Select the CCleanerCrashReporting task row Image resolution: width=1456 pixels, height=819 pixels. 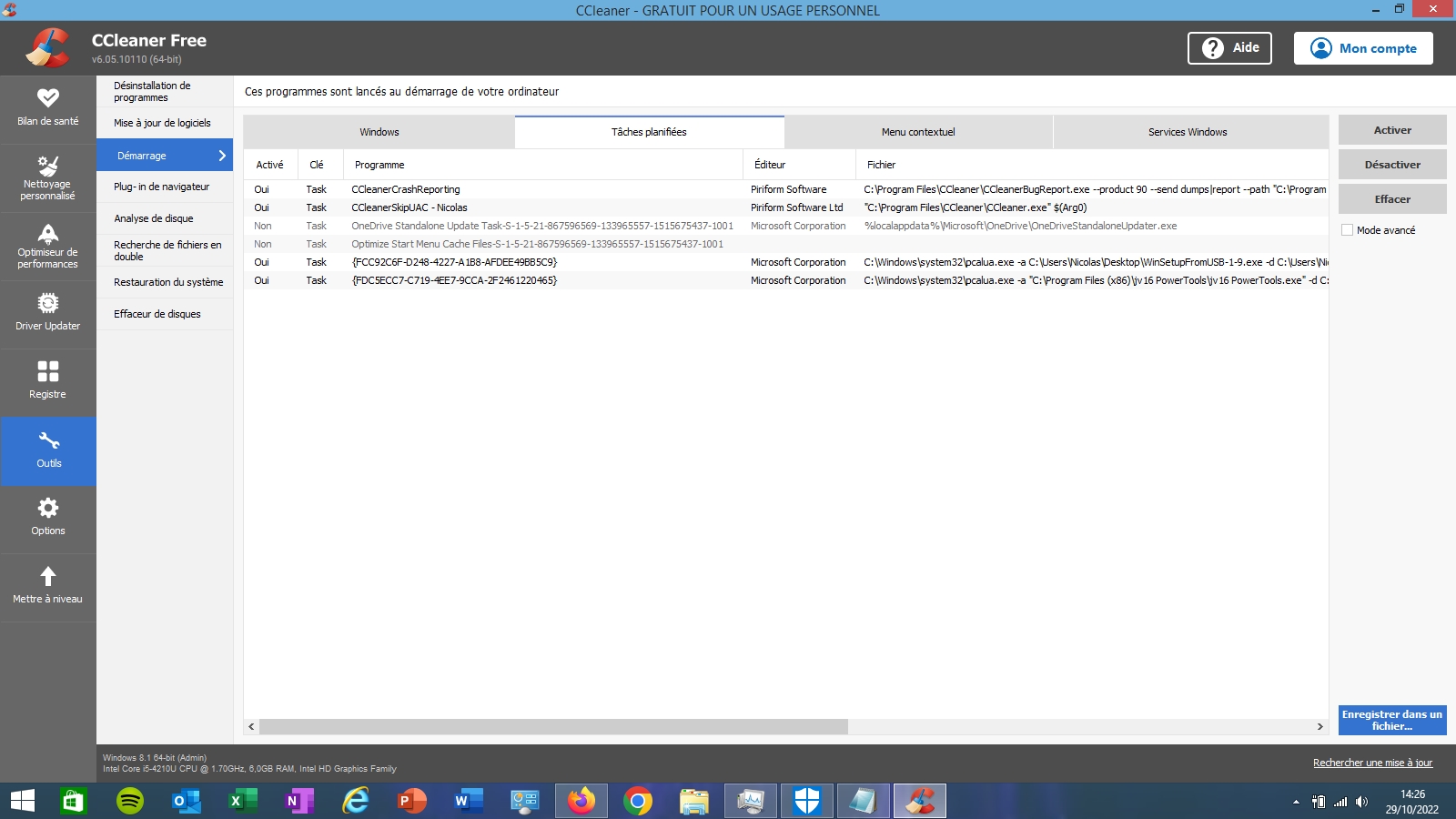(786, 189)
